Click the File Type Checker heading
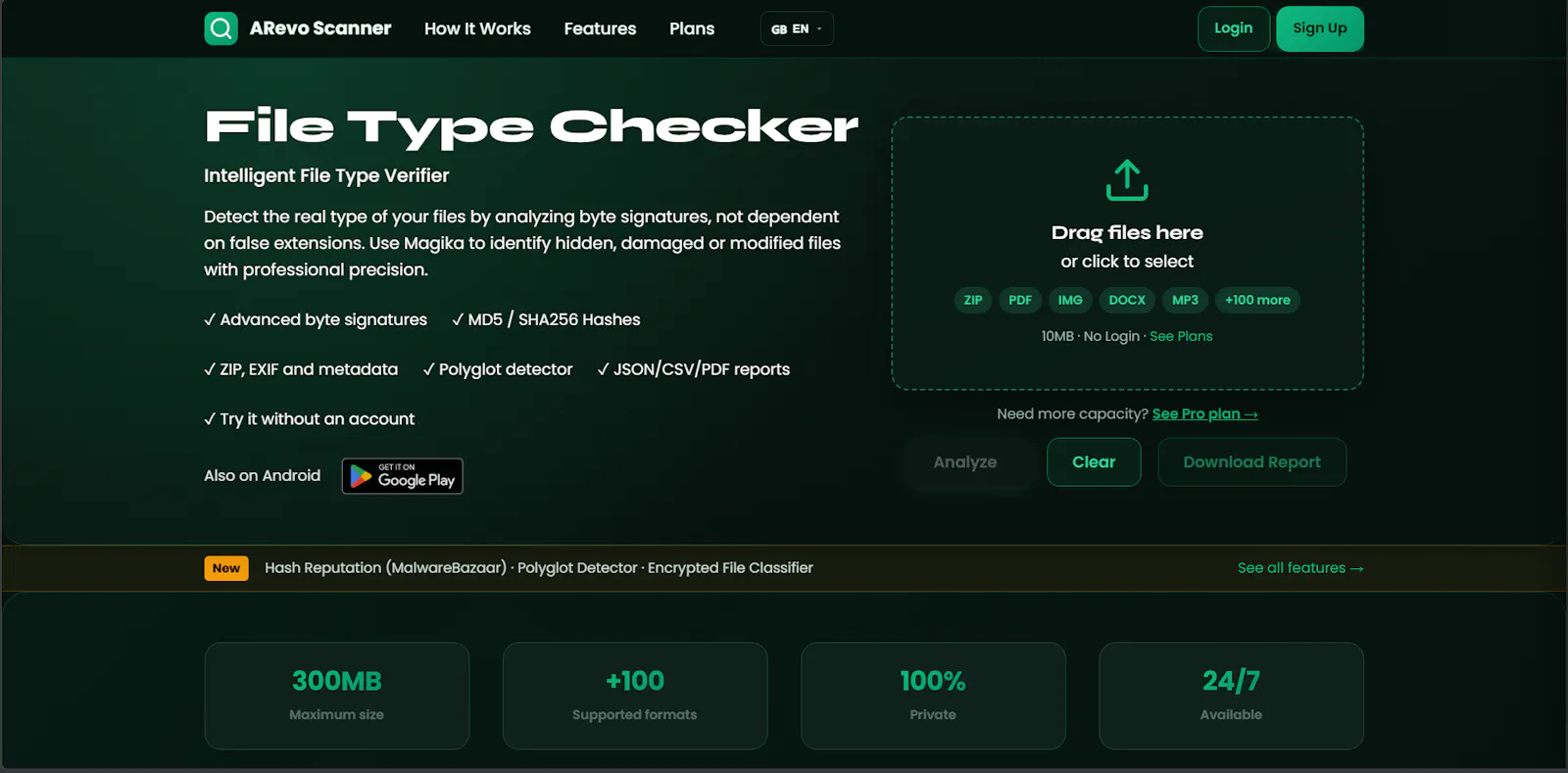Screen dimensions: 1568x773 (531, 127)
